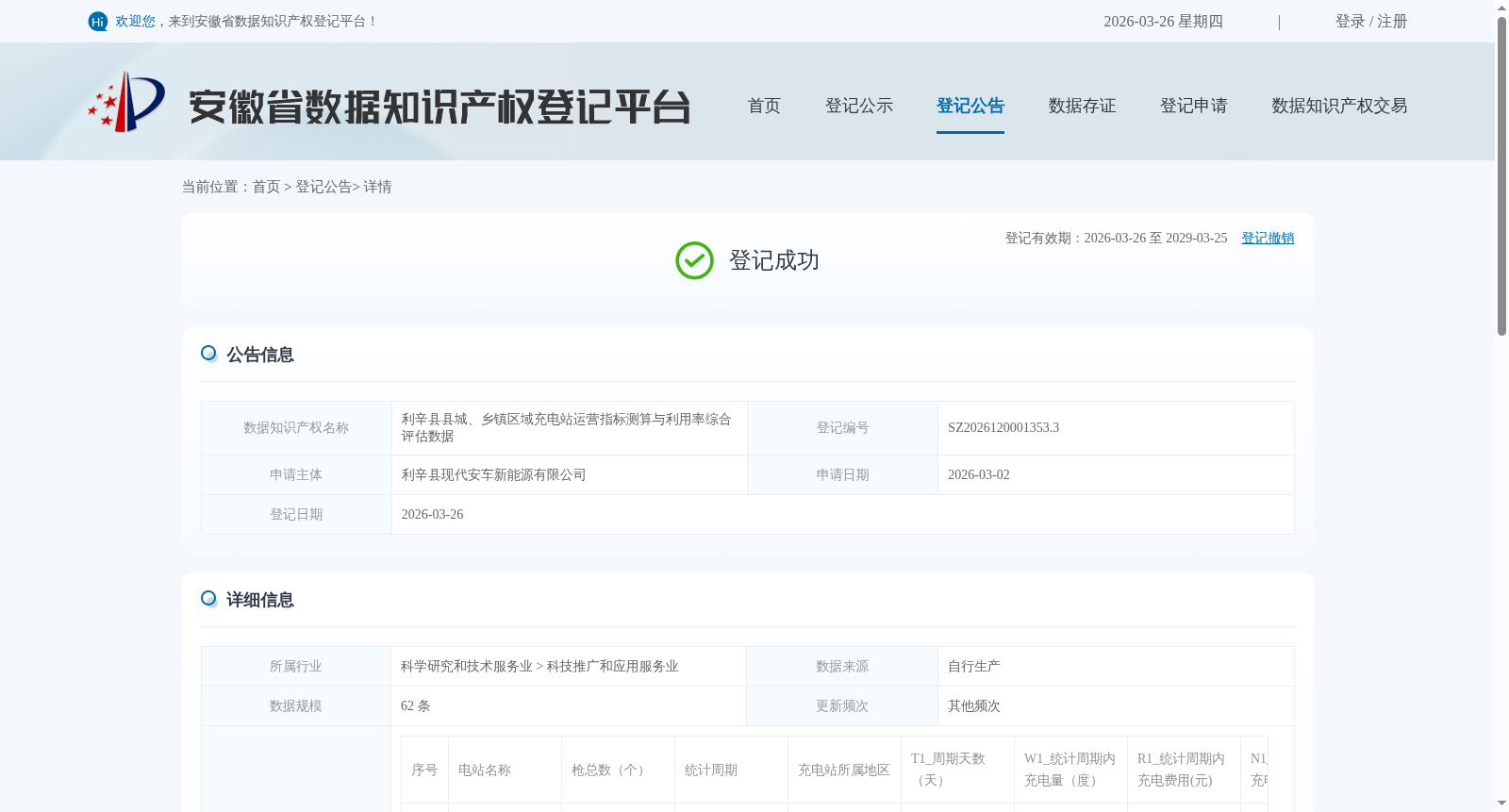This screenshot has width=1509, height=812.
Task: Click the 安徽省数据知识产权登记平台 title banner
Action: point(439,107)
